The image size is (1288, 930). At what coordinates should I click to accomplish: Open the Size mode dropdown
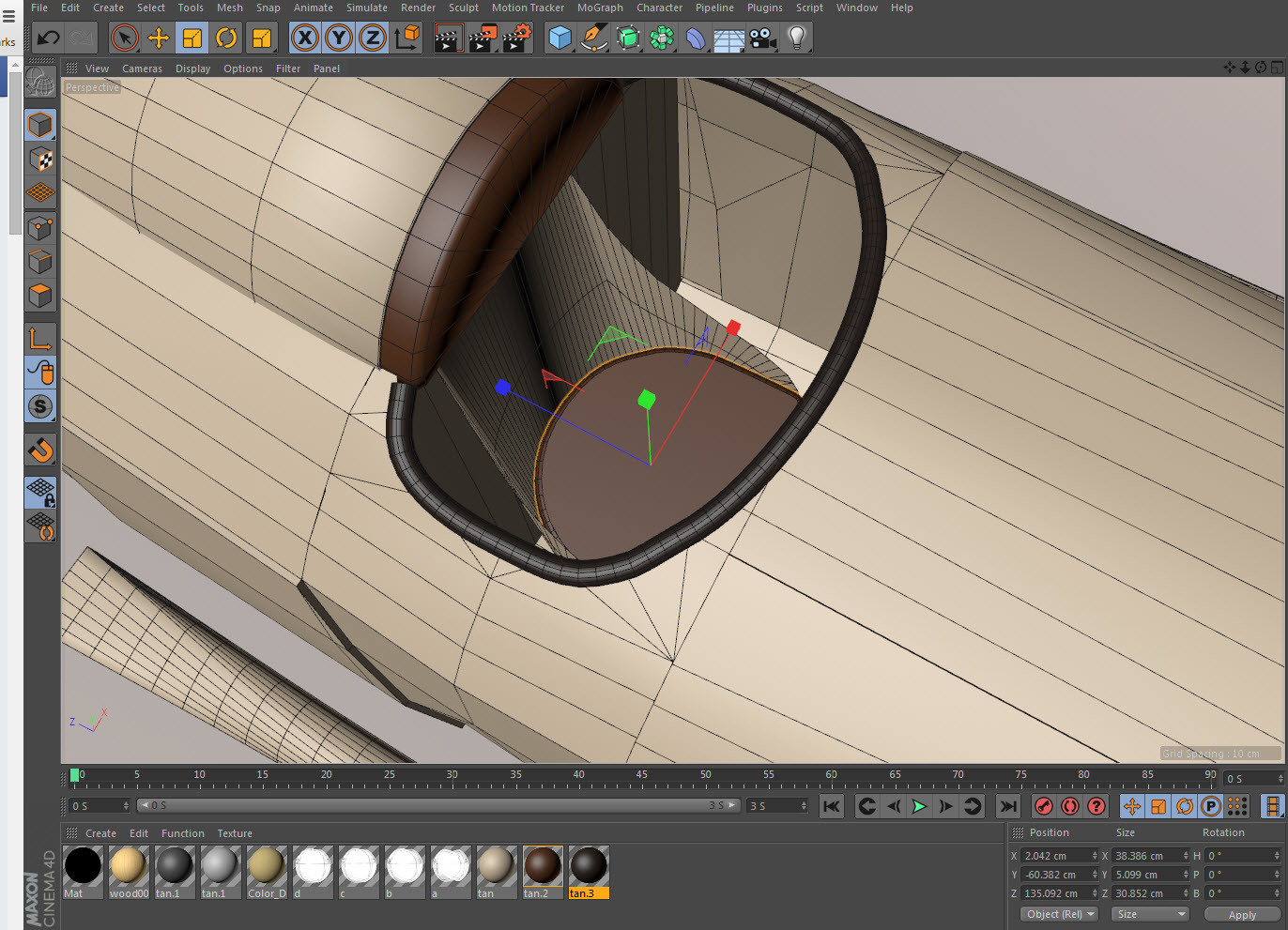coord(1150,914)
